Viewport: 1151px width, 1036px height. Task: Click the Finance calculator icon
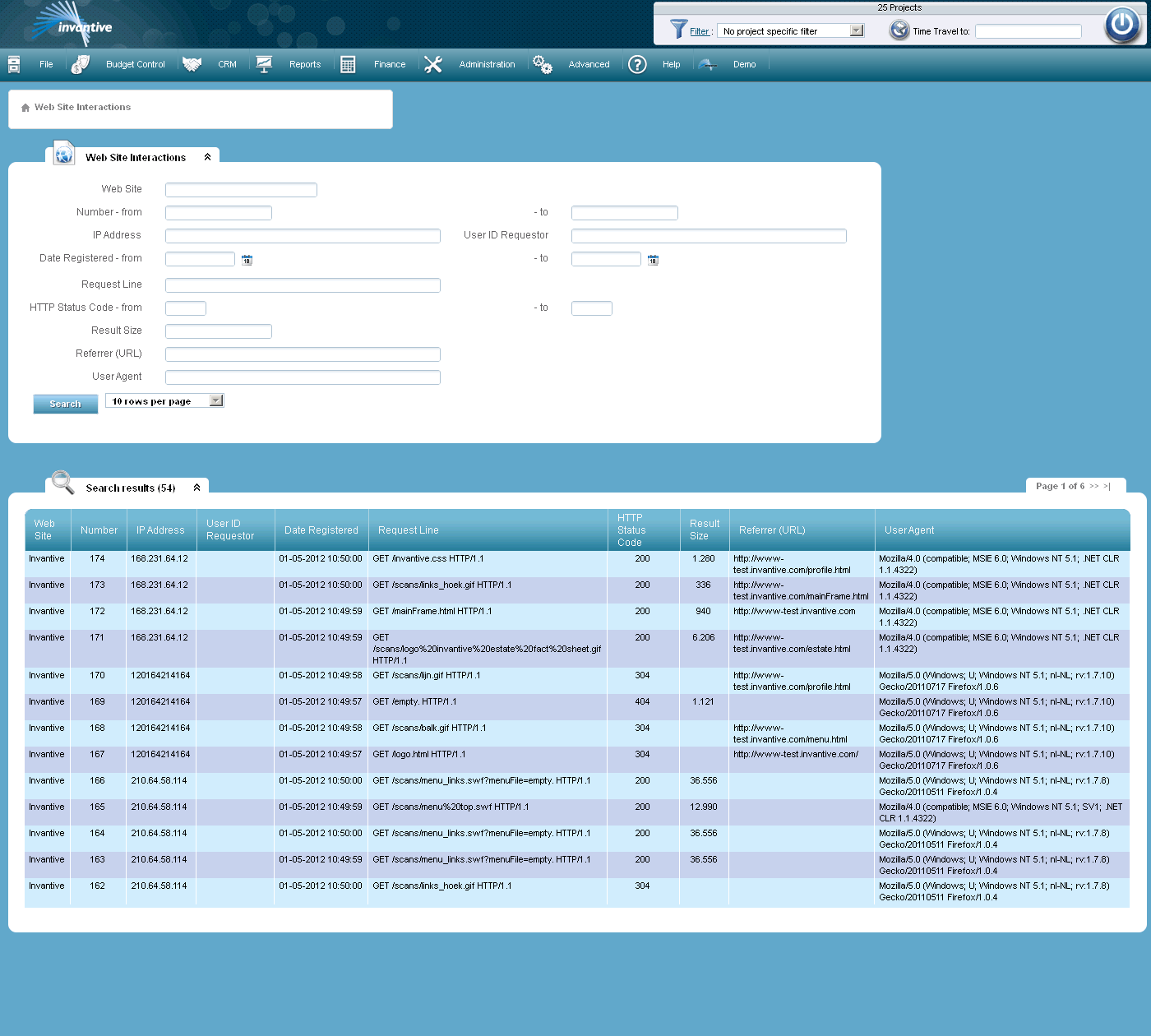(x=347, y=63)
